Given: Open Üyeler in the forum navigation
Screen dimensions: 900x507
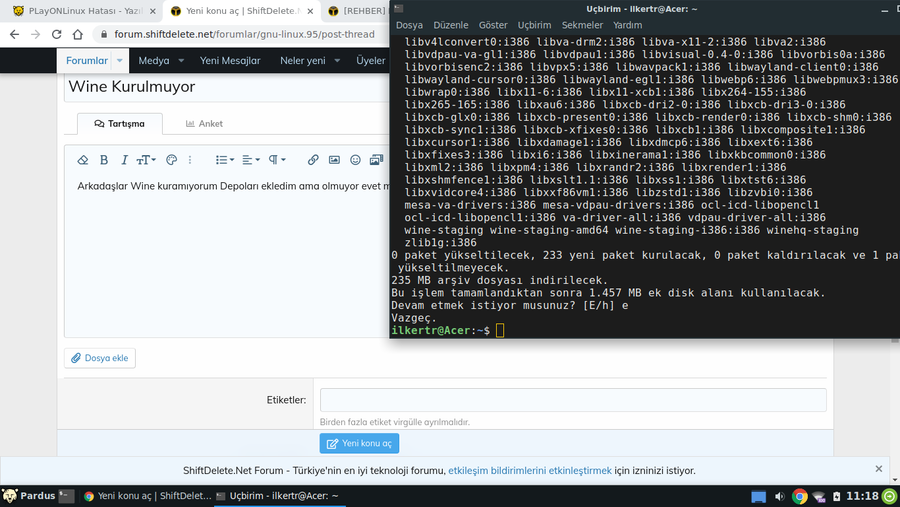Looking at the screenshot, I should (371, 60).
